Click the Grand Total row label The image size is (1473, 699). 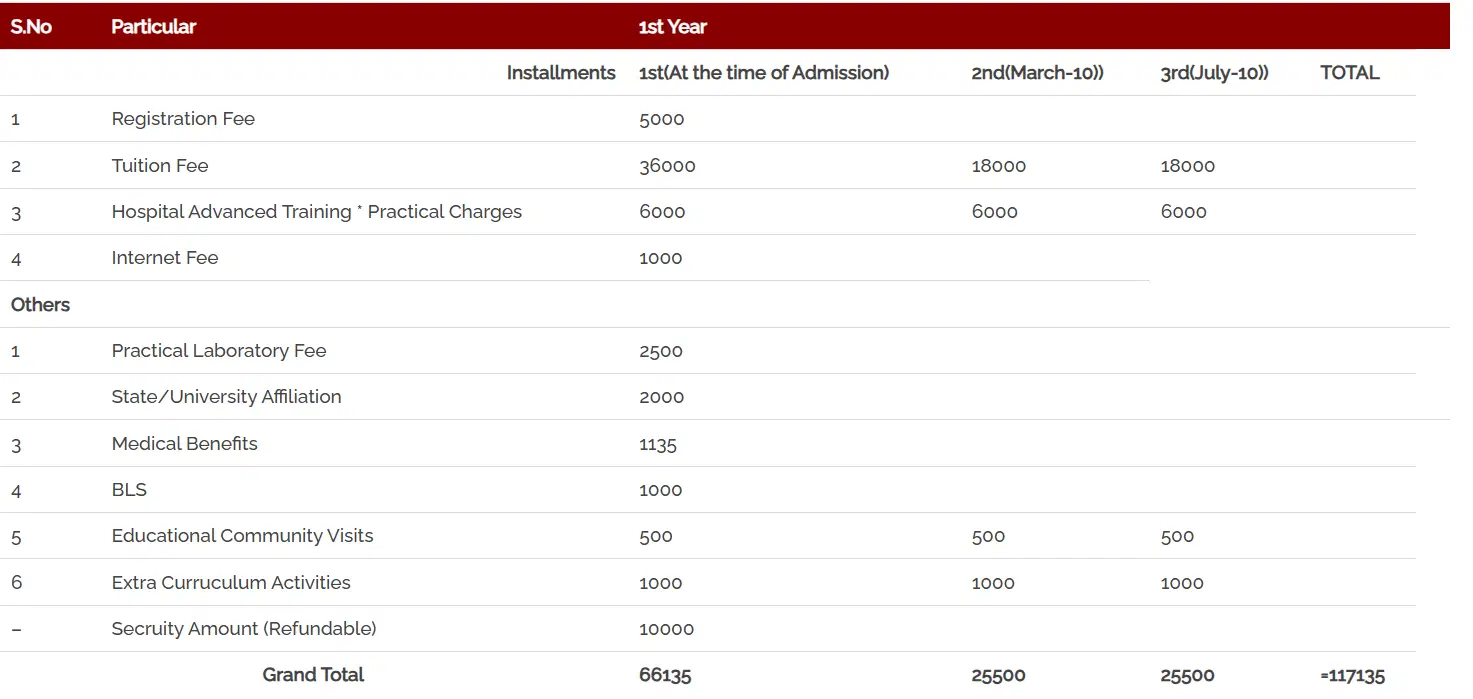click(x=313, y=675)
